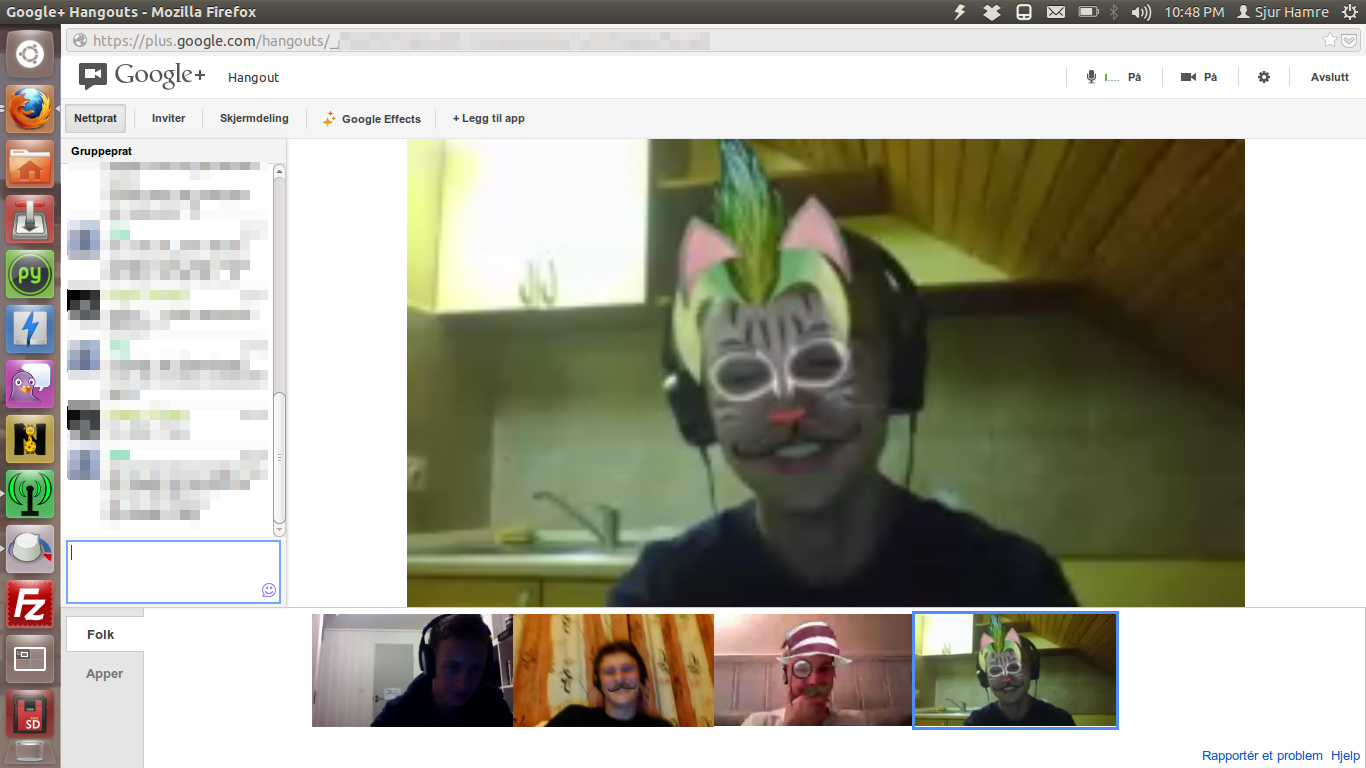Select the striped hat participant thumbnail

813,670
